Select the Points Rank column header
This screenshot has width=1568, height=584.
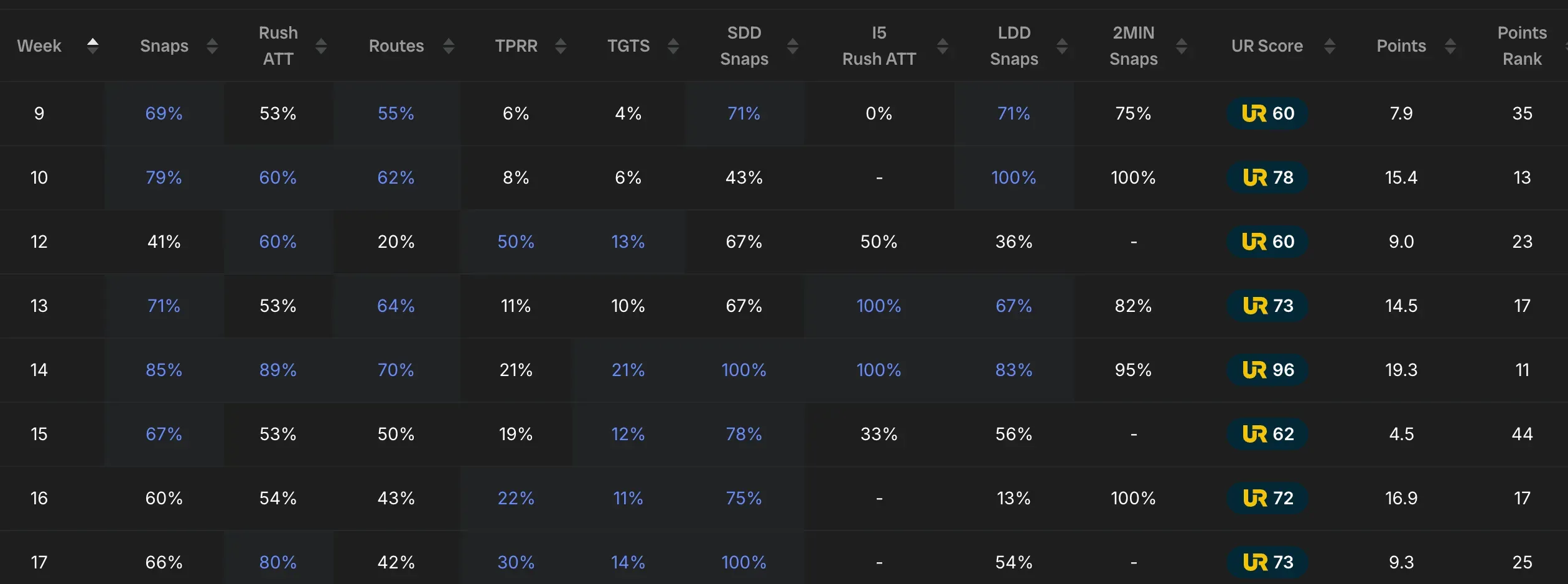pos(1521,45)
